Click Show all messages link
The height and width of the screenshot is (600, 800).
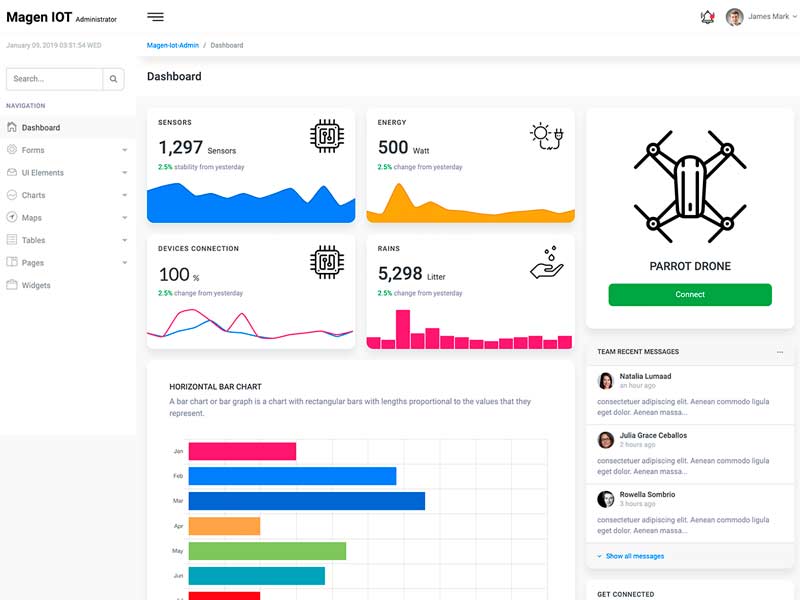[x=635, y=556]
